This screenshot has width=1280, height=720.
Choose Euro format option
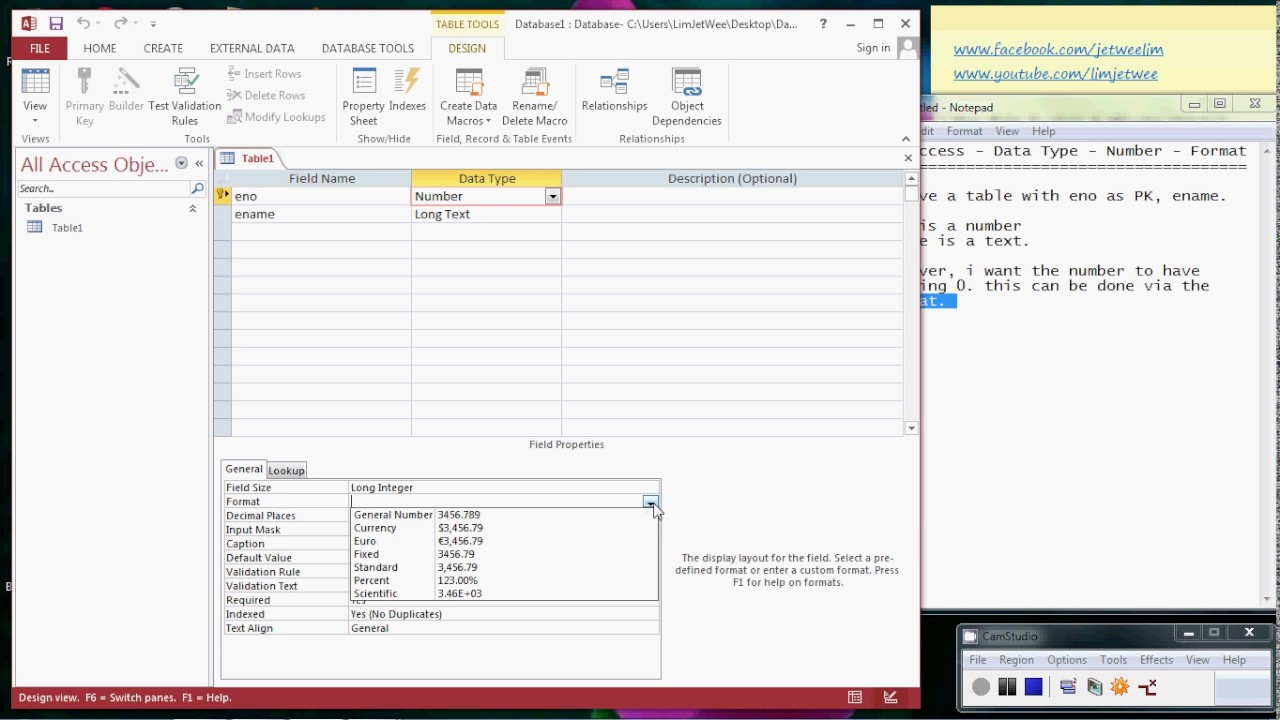tap(504, 541)
